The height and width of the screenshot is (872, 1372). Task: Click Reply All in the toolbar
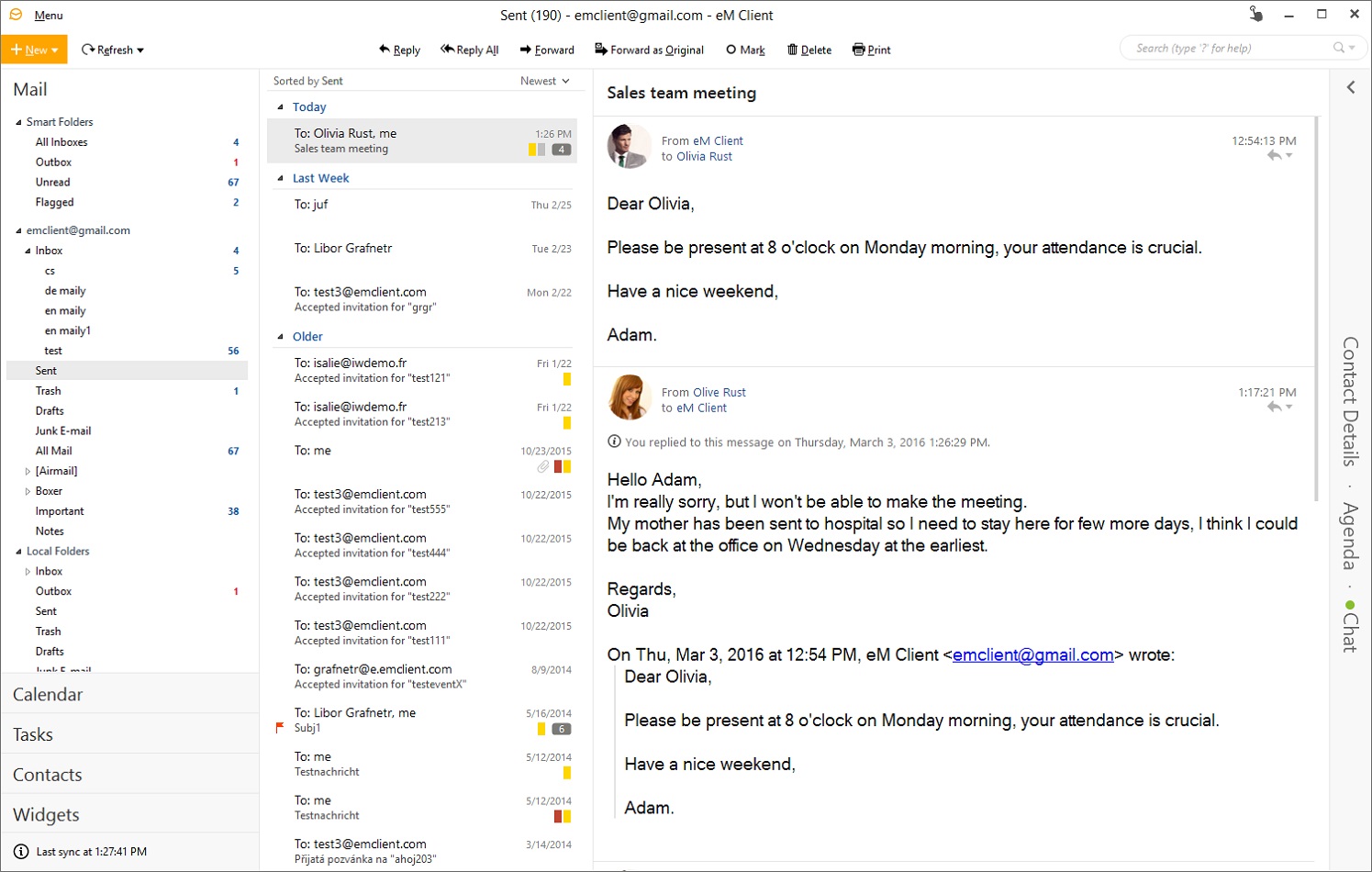click(470, 50)
